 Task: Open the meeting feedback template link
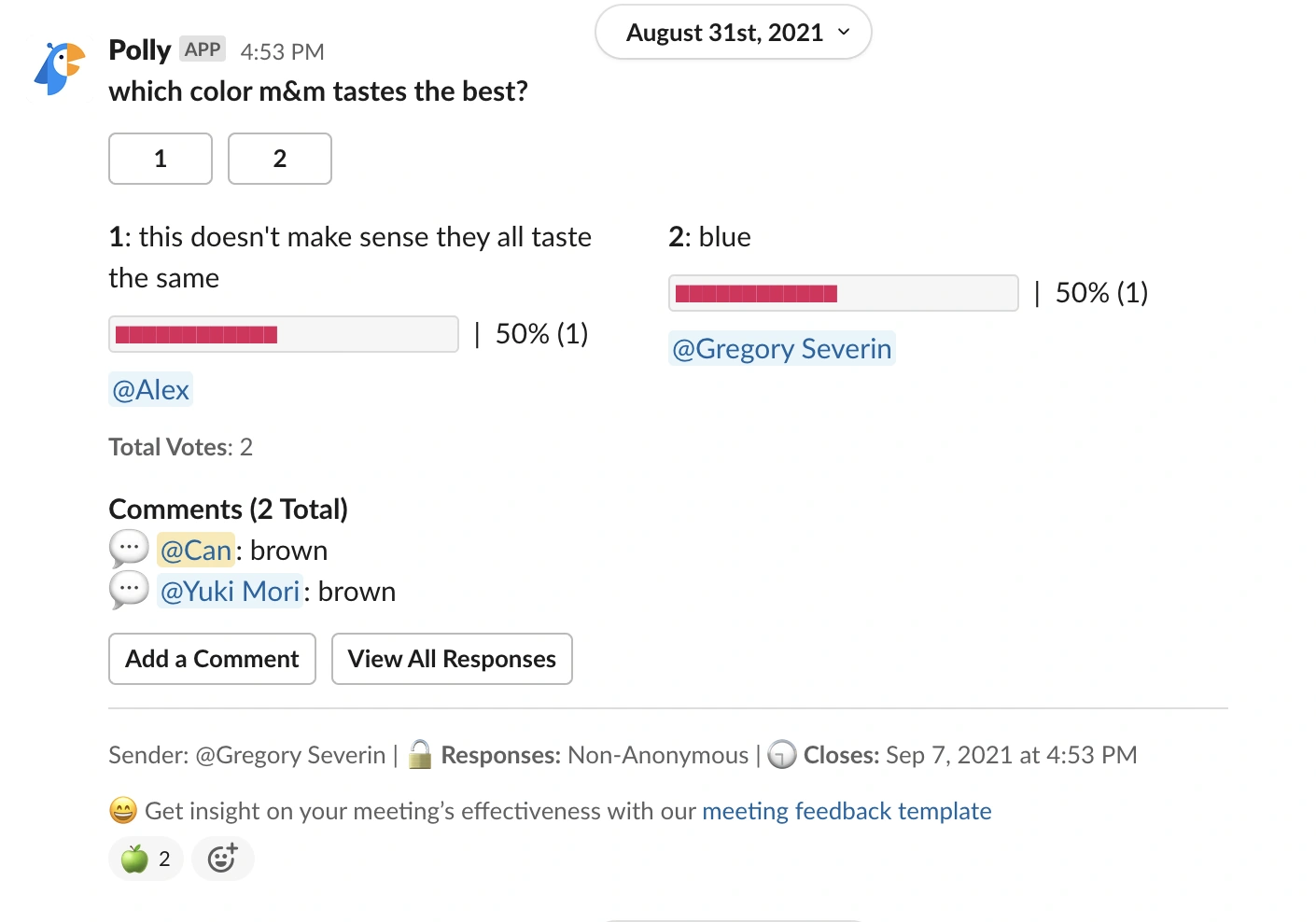(x=846, y=811)
